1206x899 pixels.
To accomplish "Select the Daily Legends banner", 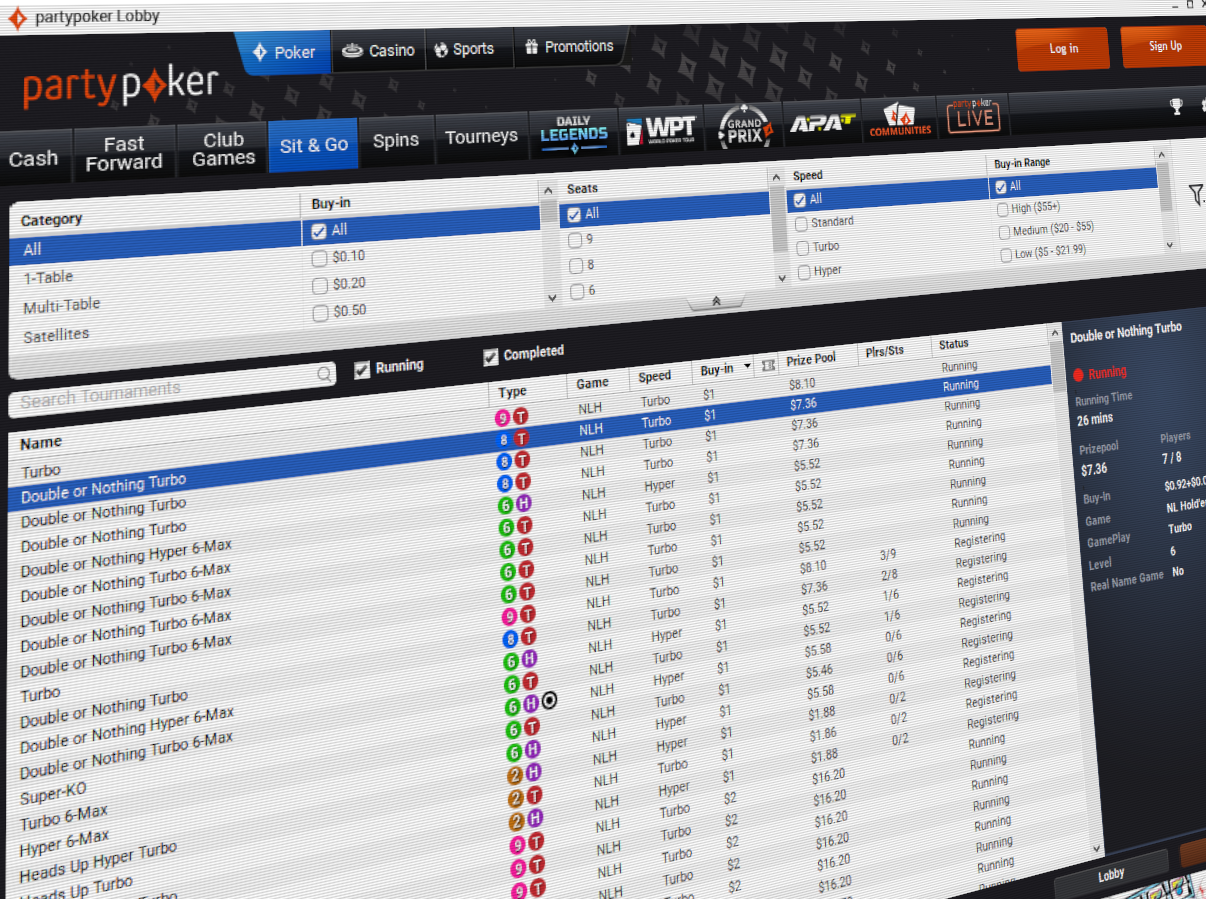I will click(x=574, y=131).
